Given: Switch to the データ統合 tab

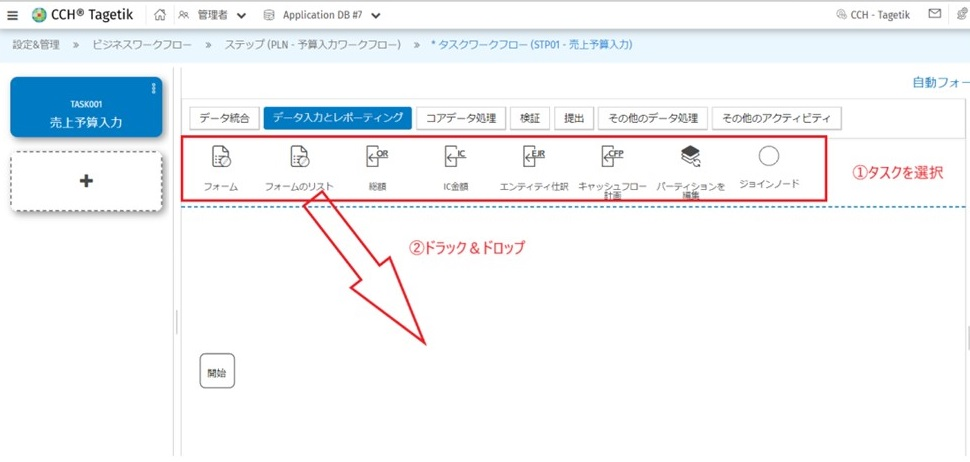Looking at the screenshot, I should pyautogui.click(x=225, y=118).
